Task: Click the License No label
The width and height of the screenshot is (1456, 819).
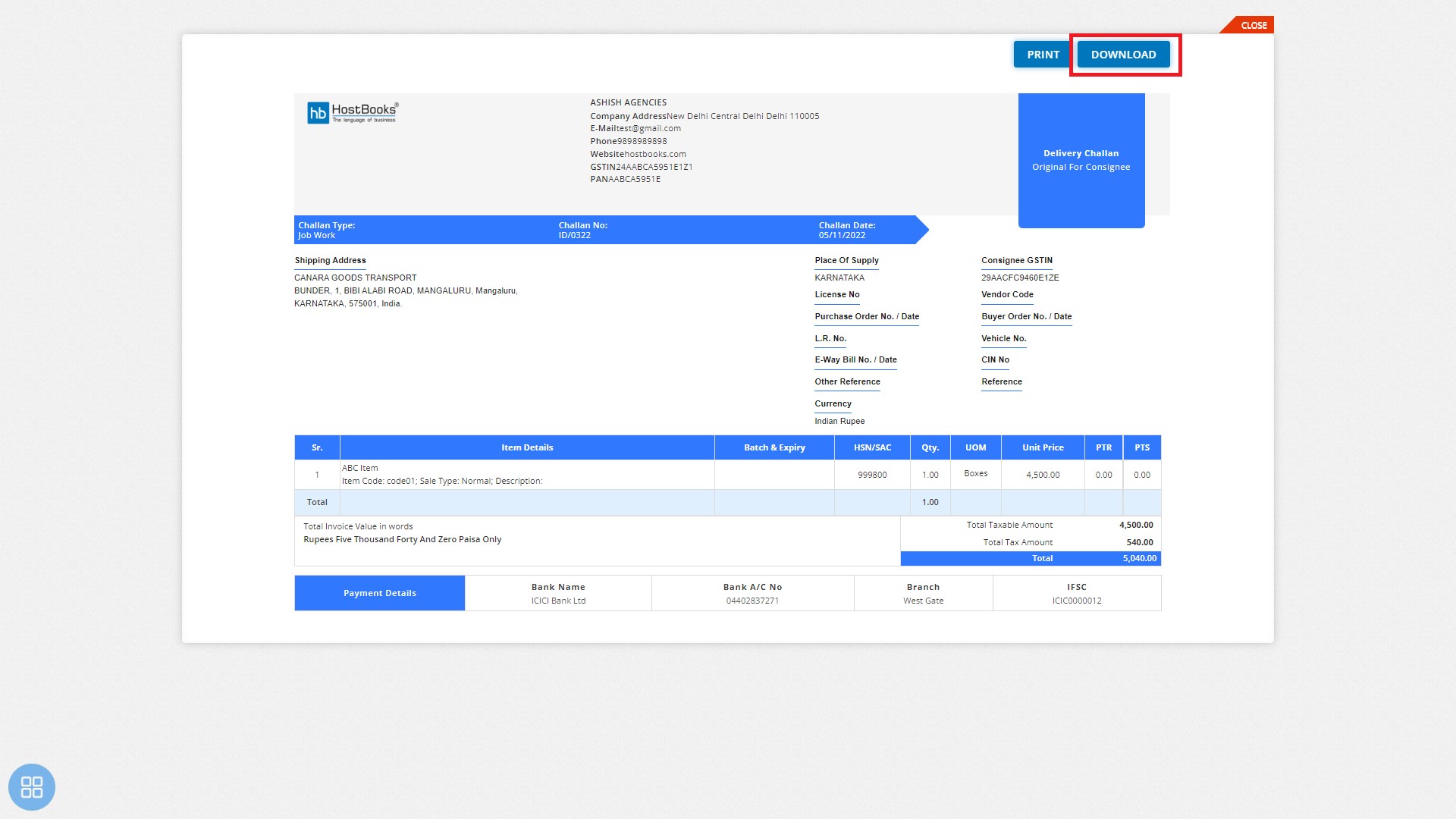Action: [x=837, y=294]
